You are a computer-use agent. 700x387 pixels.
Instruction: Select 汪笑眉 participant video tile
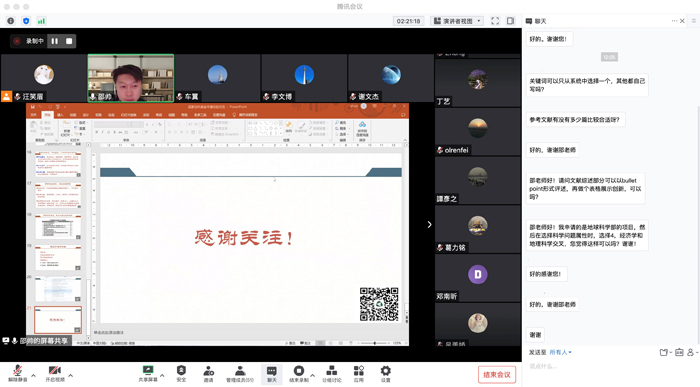43,78
